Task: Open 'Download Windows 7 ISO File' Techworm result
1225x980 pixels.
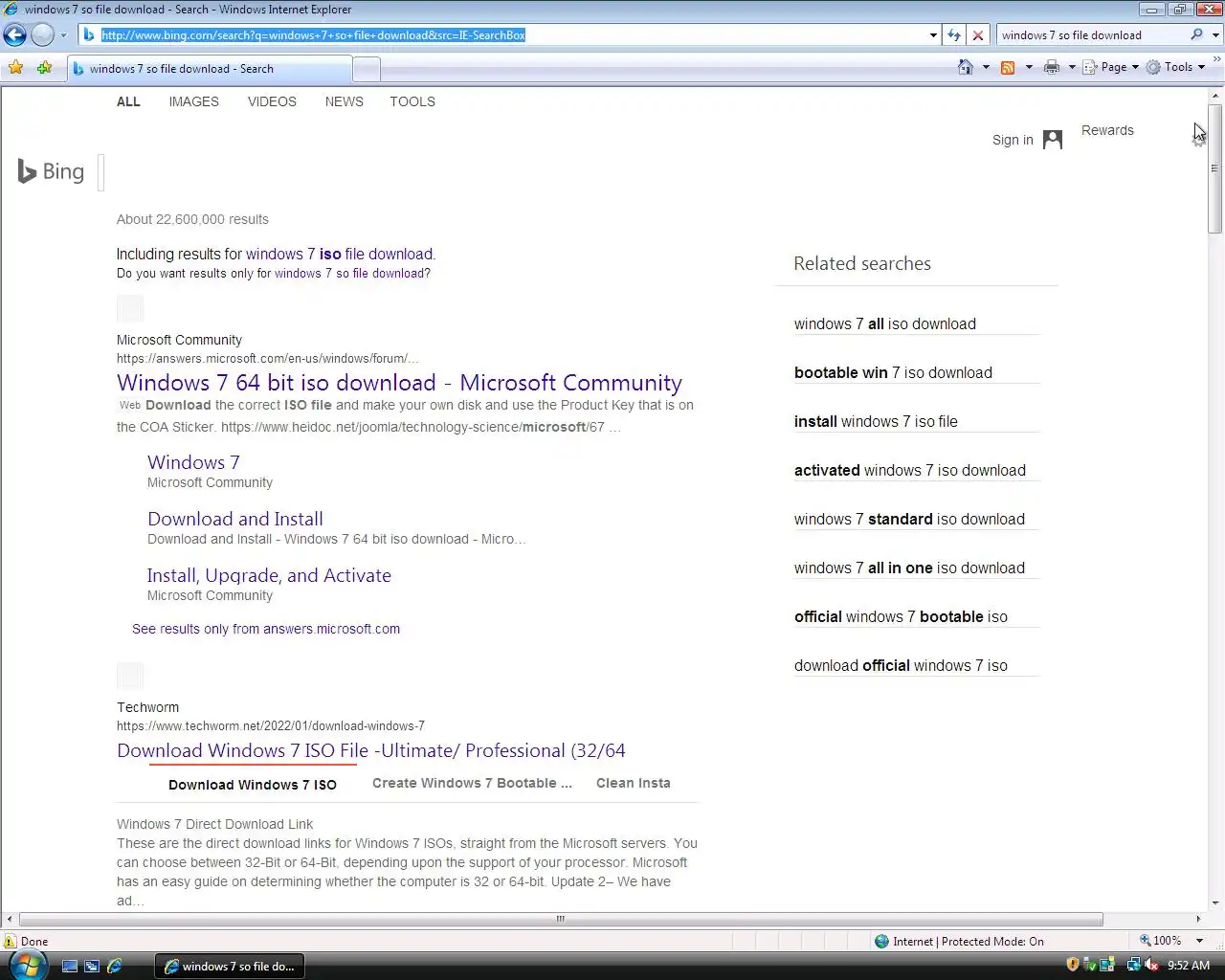Action: click(371, 750)
